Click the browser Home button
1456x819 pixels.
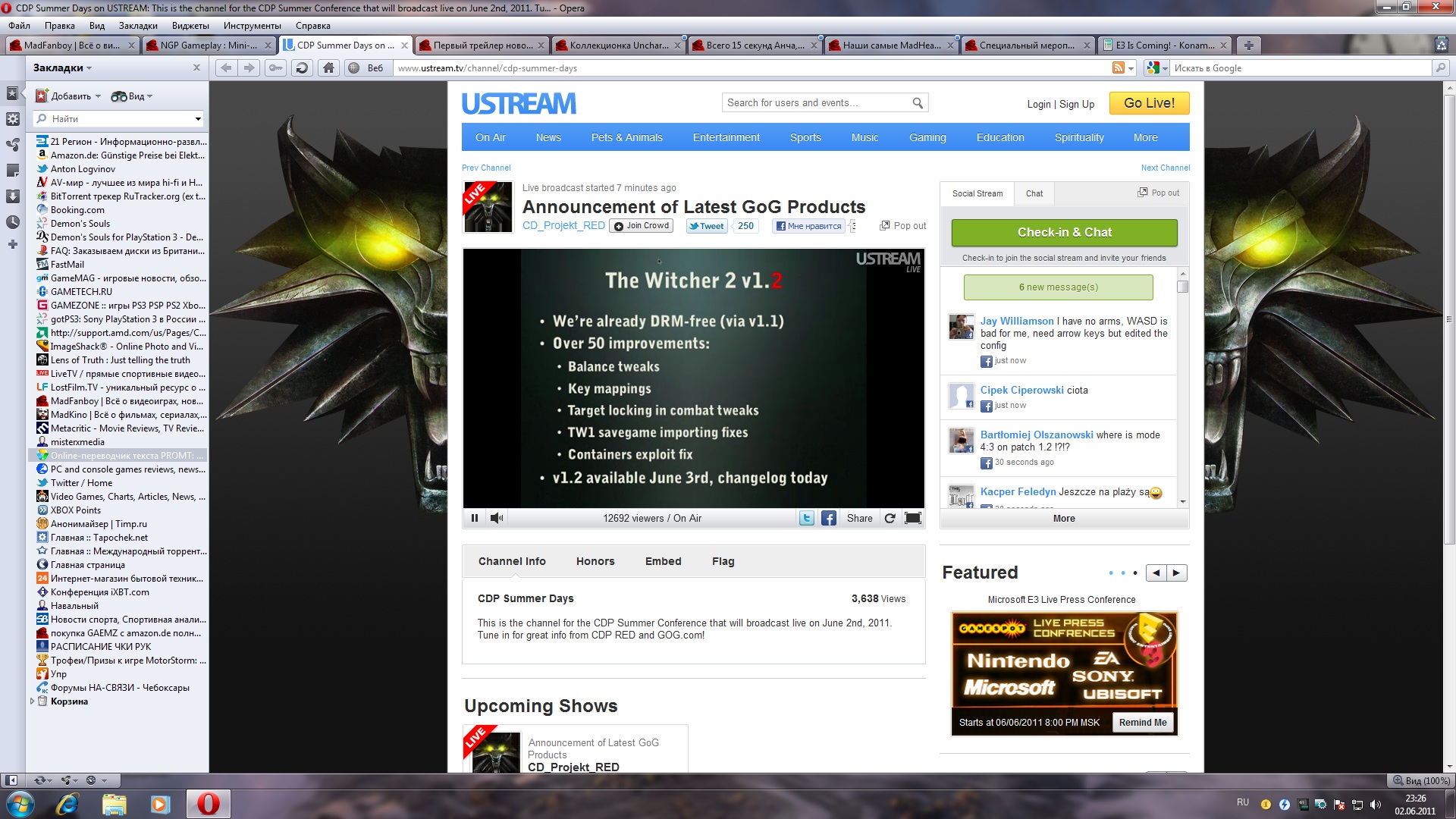[328, 68]
